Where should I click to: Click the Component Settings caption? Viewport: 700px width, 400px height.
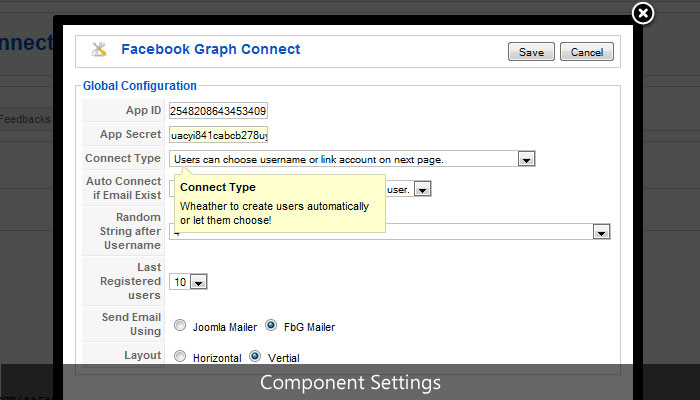350,383
